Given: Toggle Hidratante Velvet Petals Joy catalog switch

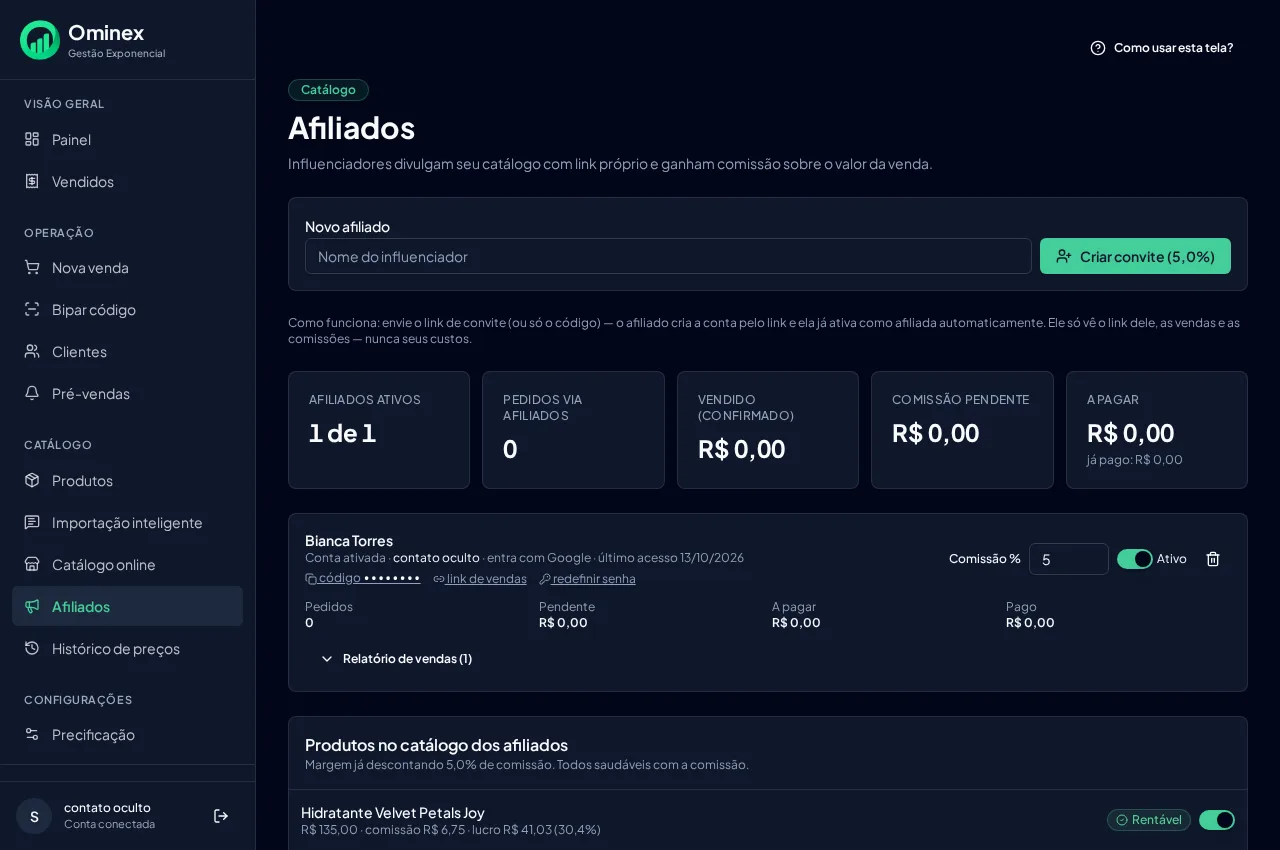Looking at the screenshot, I should tap(1217, 820).
